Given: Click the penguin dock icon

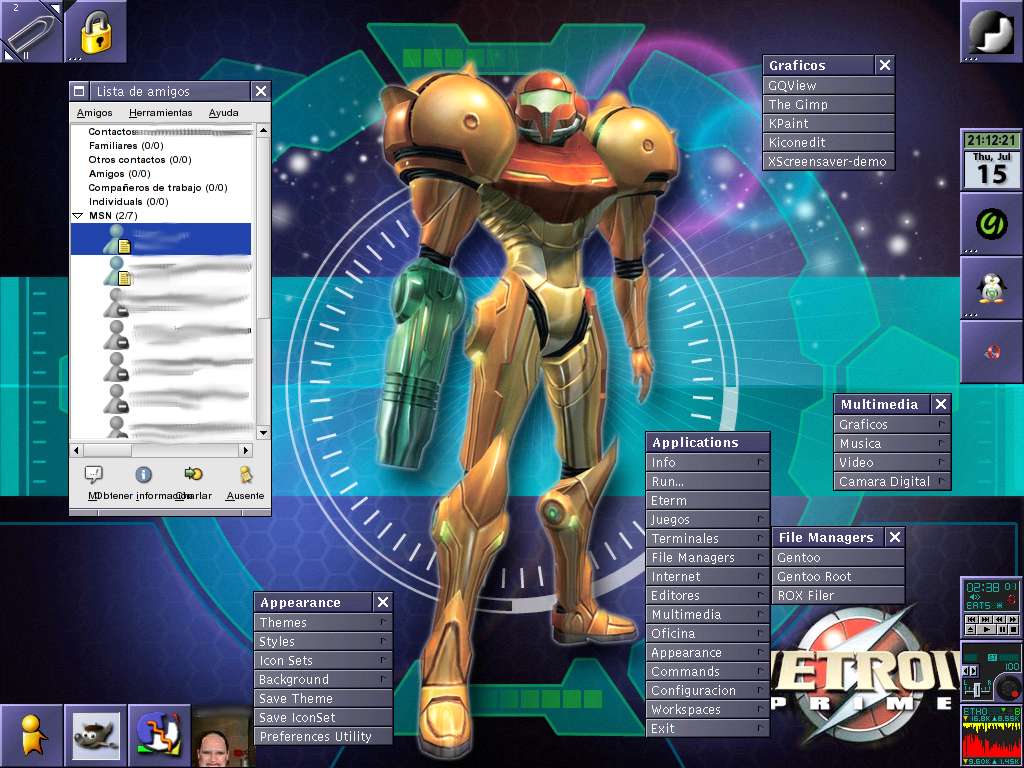Looking at the screenshot, I should click(991, 287).
